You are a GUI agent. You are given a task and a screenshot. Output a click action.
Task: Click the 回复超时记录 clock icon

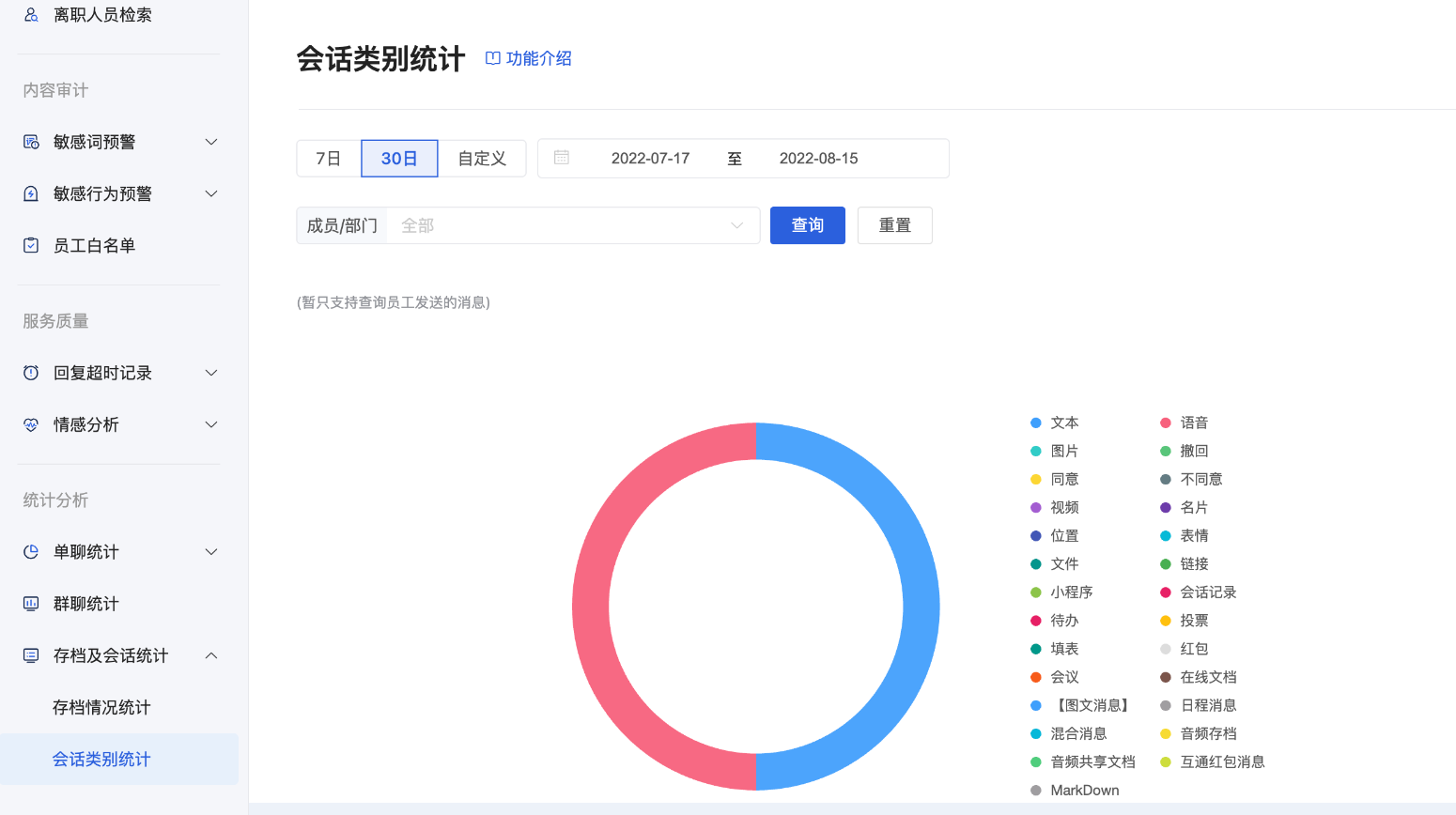click(x=31, y=373)
